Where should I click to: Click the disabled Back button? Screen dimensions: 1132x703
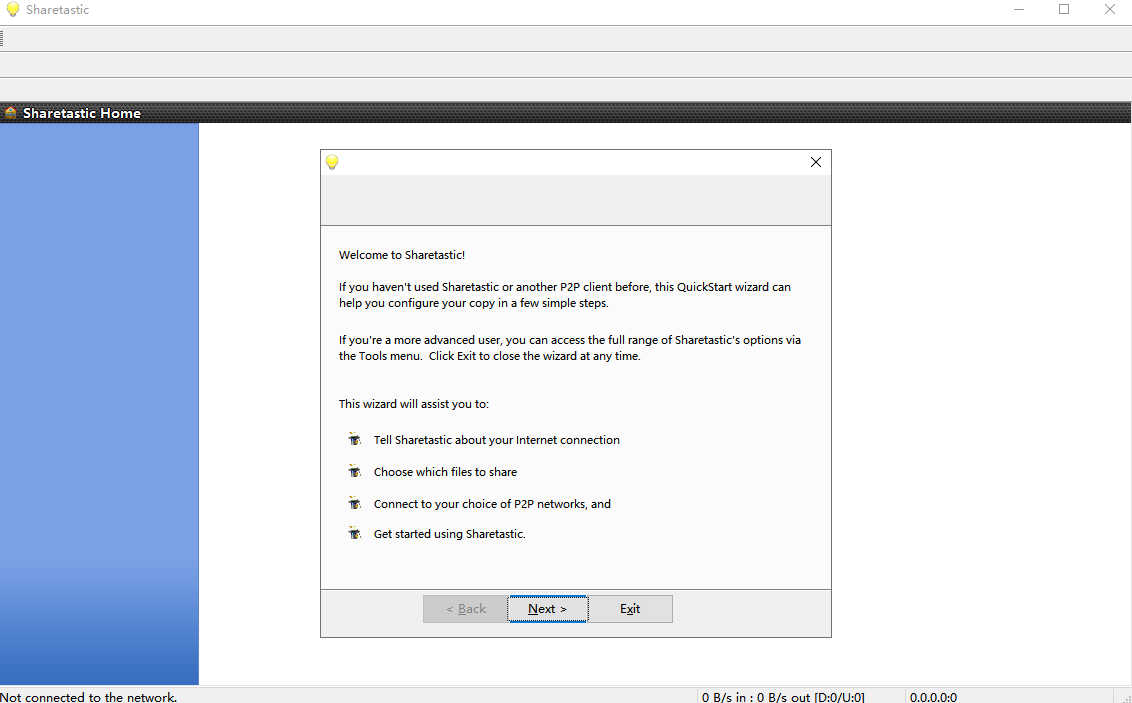click(x=466, y=608)
